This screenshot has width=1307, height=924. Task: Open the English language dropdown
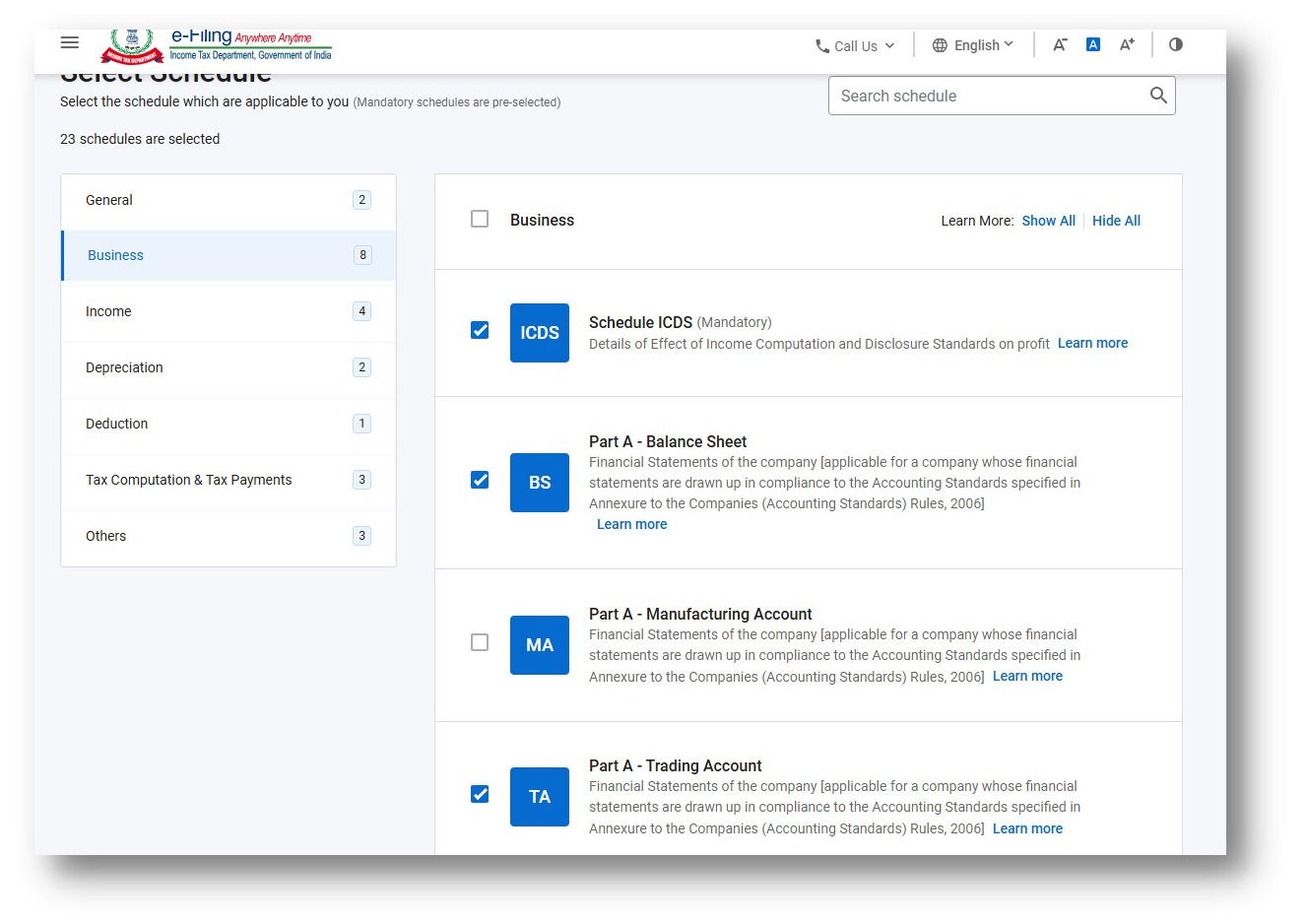click(x=973, y=45)
